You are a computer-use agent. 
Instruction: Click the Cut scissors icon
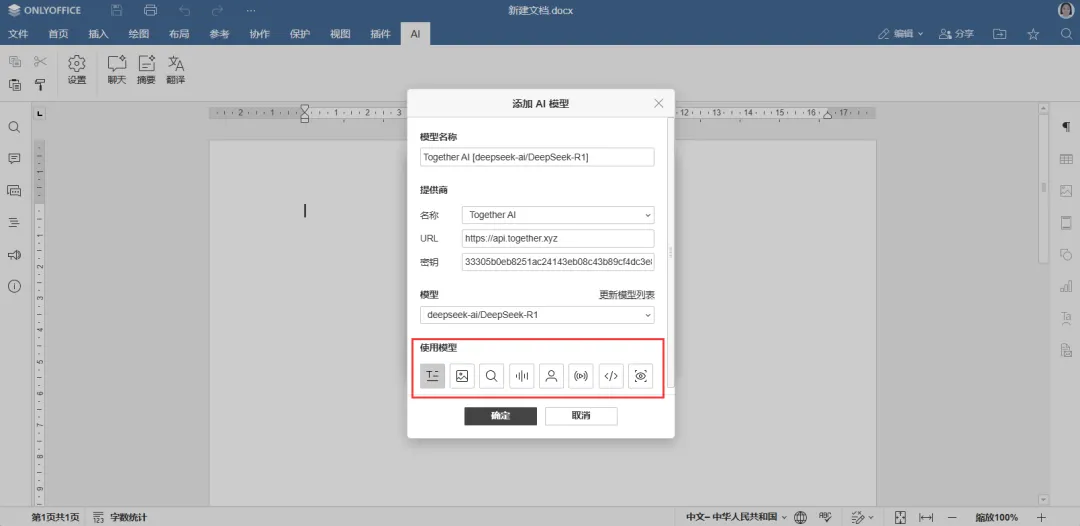pos(40,62)
